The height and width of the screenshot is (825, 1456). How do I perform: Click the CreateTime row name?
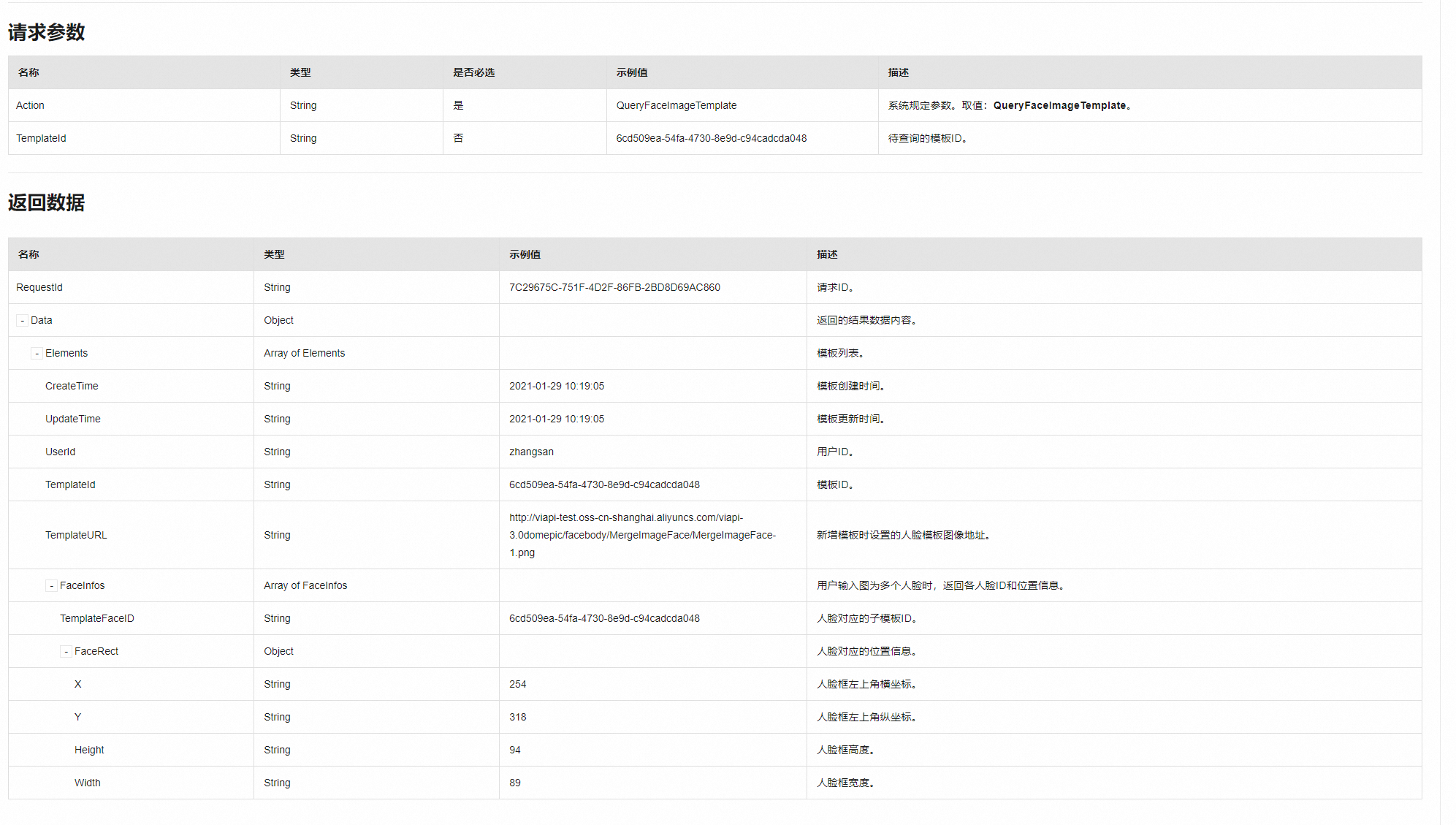pos(72,386)
